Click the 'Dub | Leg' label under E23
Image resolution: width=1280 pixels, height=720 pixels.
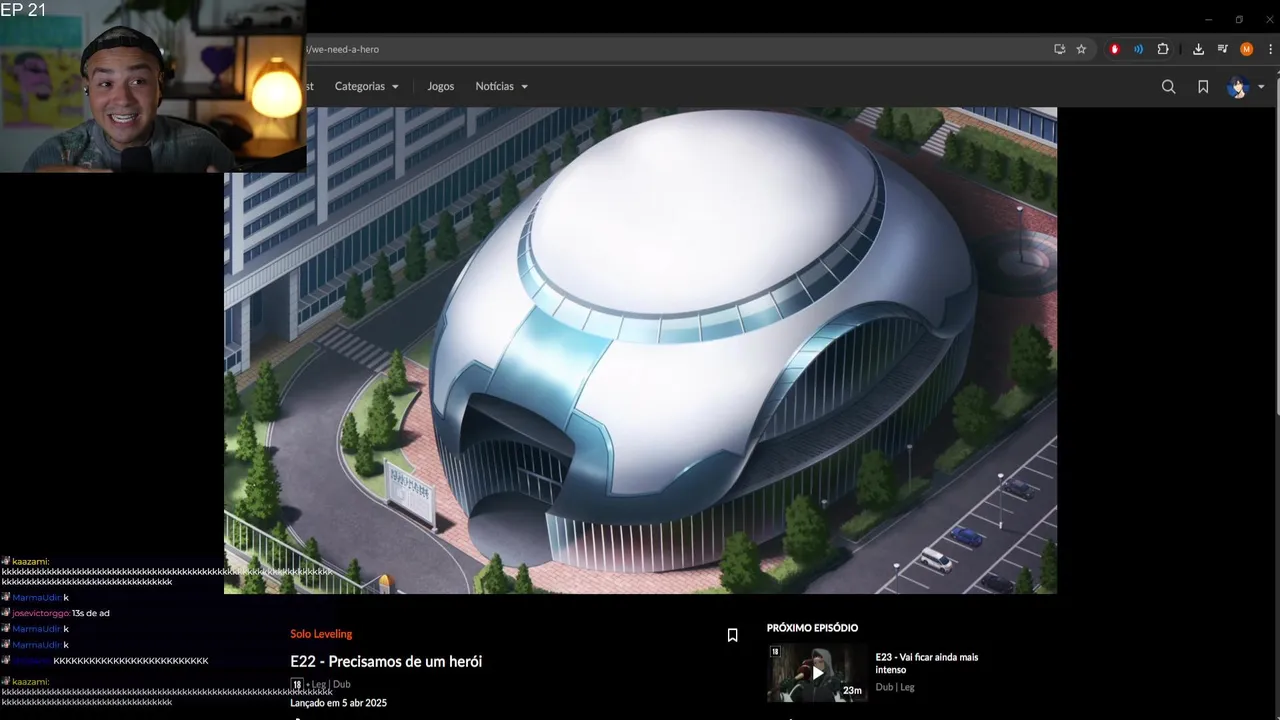pyautogui.click(x=895, y=687)
